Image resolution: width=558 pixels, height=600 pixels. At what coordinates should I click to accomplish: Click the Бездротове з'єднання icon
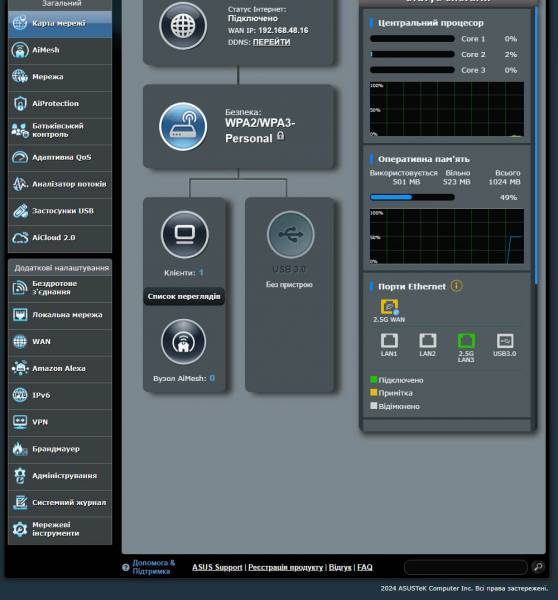[x=20, y=288]
